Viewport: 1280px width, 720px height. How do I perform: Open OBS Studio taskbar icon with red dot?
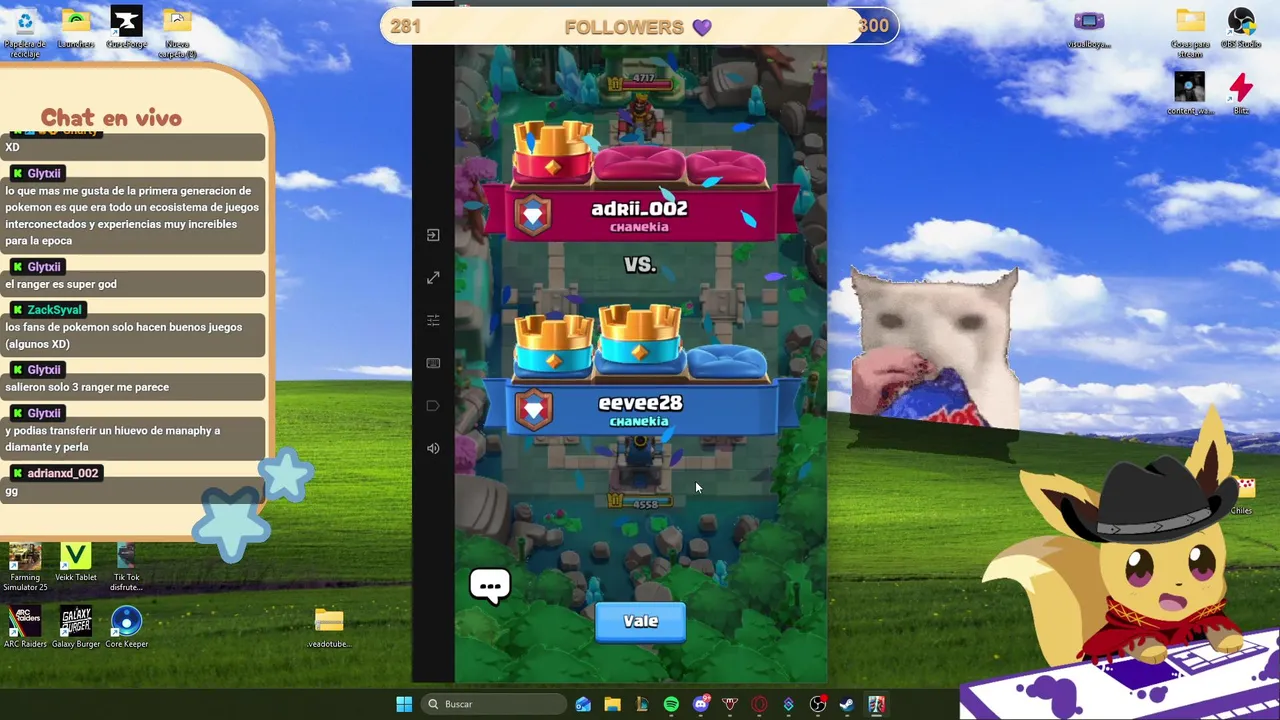(x=818, y=704)
